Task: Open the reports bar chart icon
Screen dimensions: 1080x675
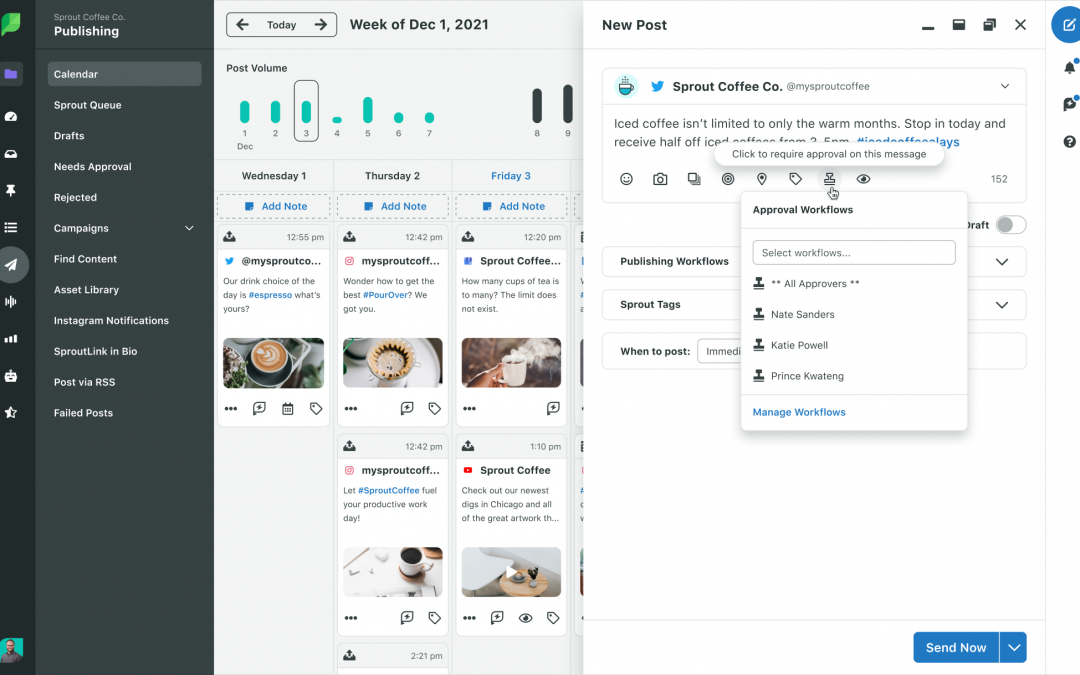Action: point(11,339)
